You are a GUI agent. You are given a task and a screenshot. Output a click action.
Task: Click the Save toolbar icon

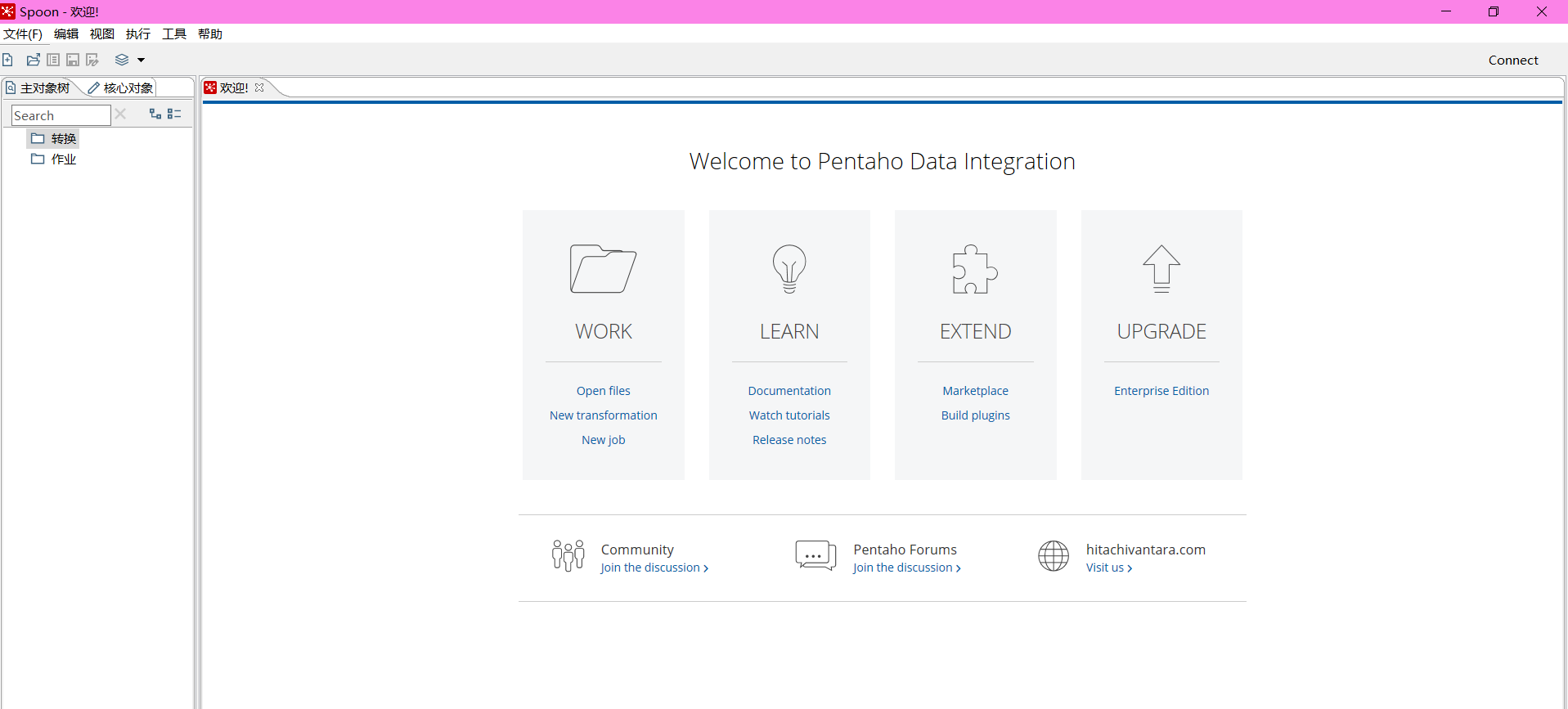pos(73,60)
